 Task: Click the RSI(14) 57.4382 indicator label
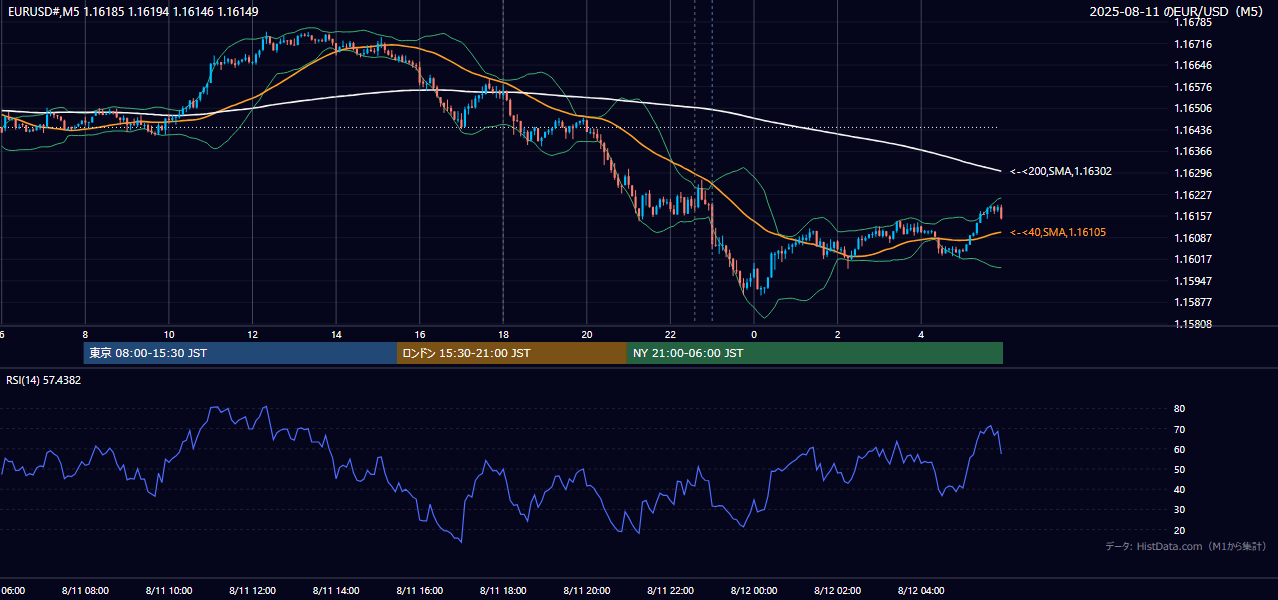tap(44, 380)
